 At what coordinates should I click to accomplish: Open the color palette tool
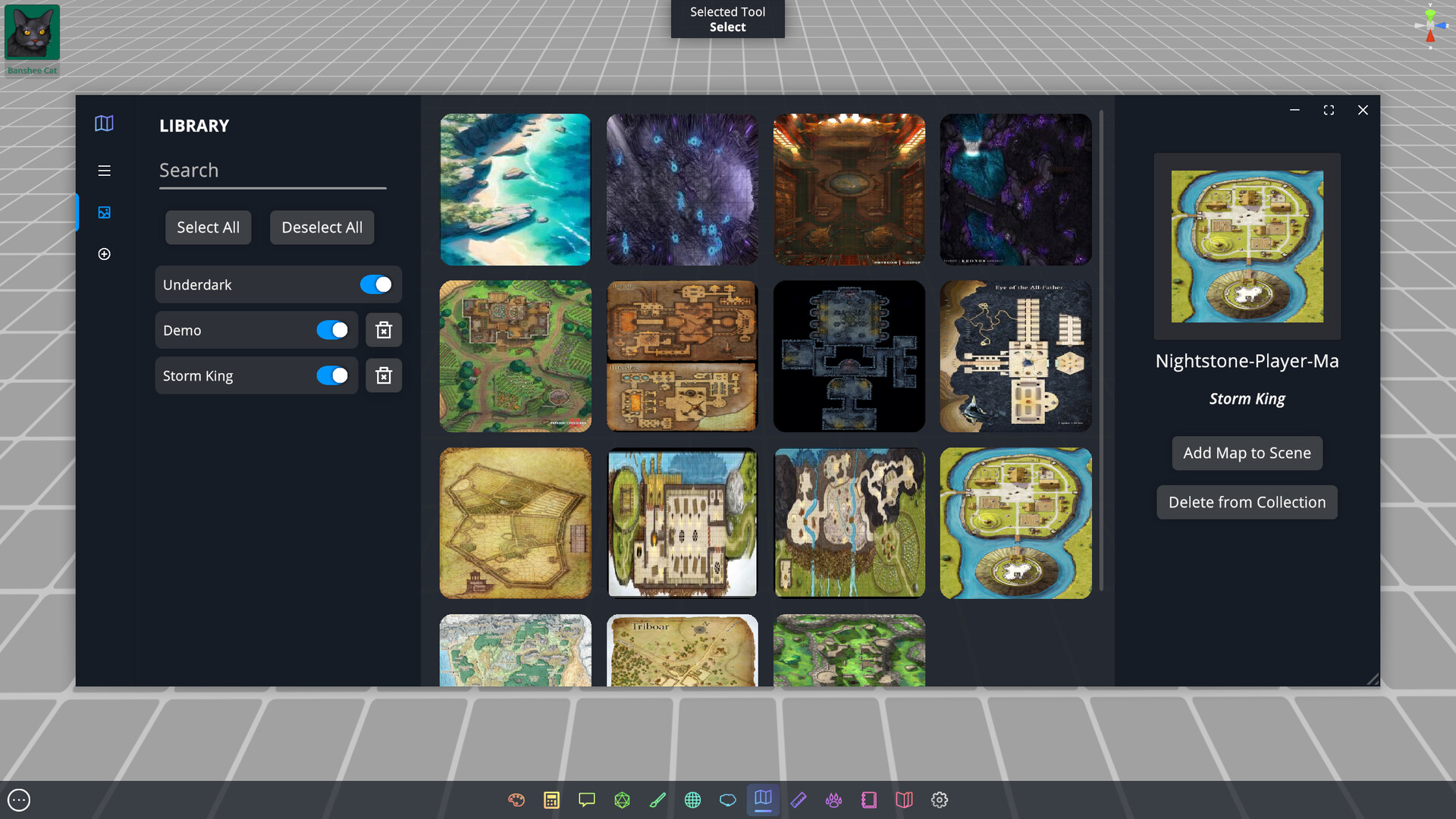coord(516,799)
